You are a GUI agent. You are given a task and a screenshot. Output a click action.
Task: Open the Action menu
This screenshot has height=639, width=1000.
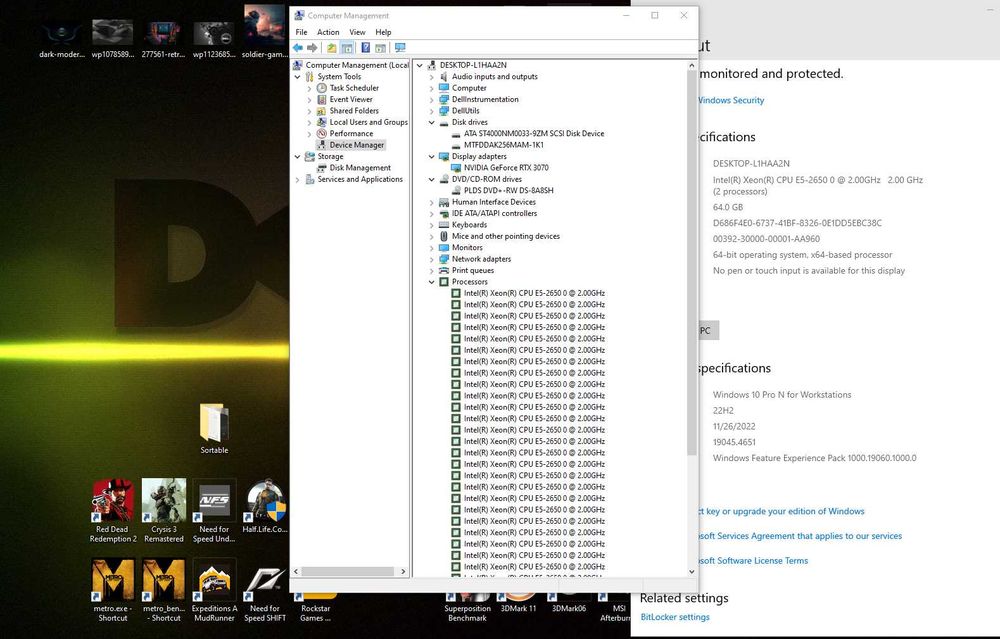(328, 32)
